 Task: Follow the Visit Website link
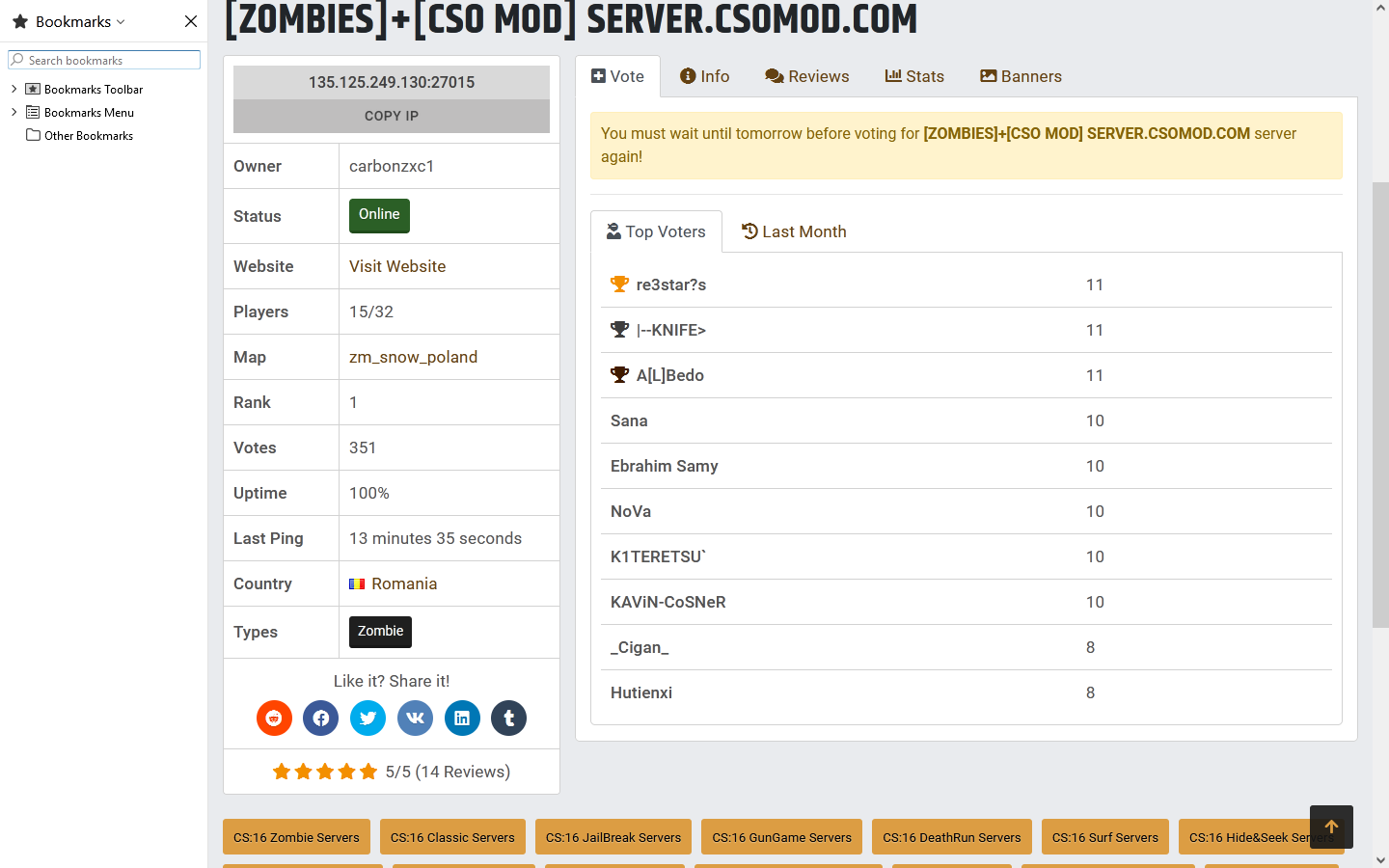[397, 266]
